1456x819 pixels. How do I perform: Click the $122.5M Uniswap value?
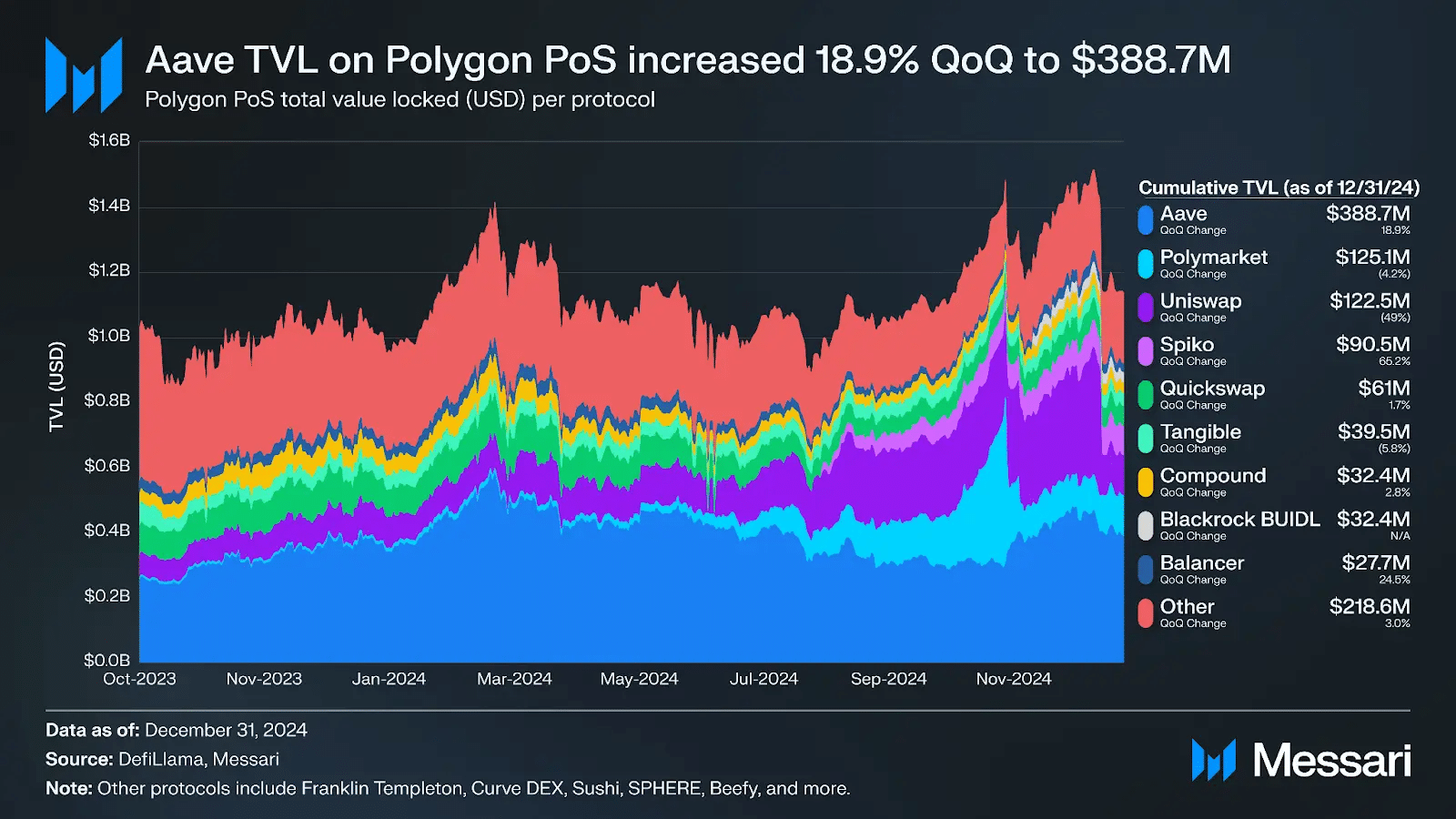pos(1370,301)
